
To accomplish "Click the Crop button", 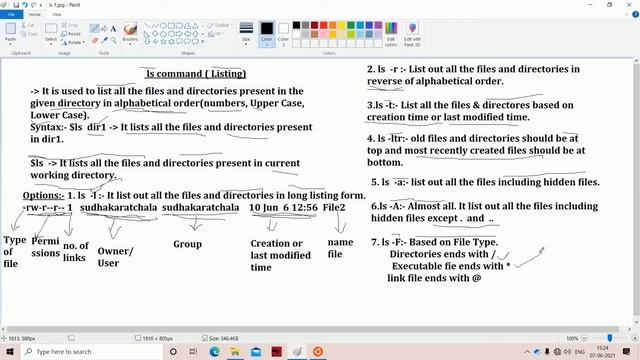I will 70,25.
